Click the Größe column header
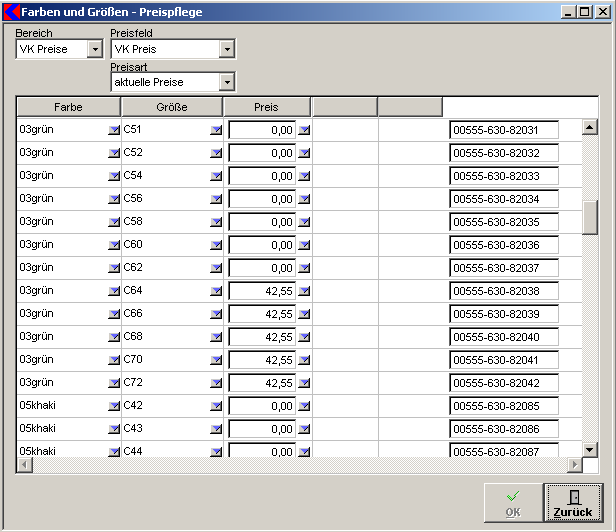 (172, 107)
